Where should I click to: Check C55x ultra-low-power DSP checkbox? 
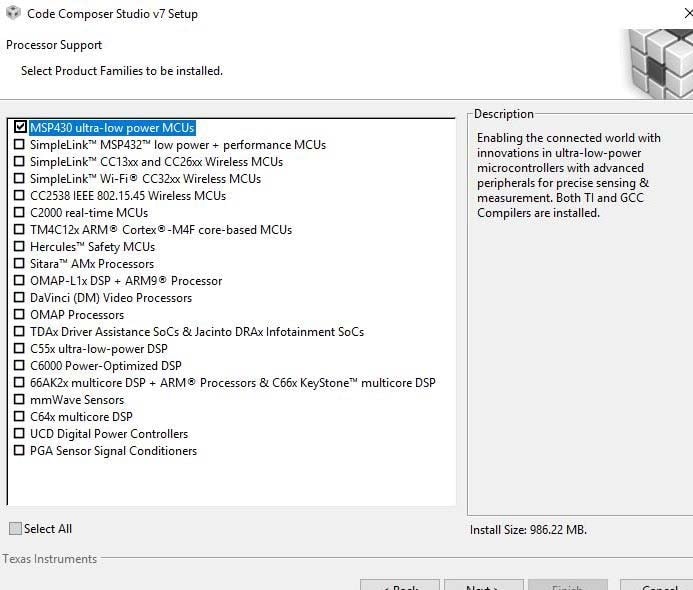point(19,348)
